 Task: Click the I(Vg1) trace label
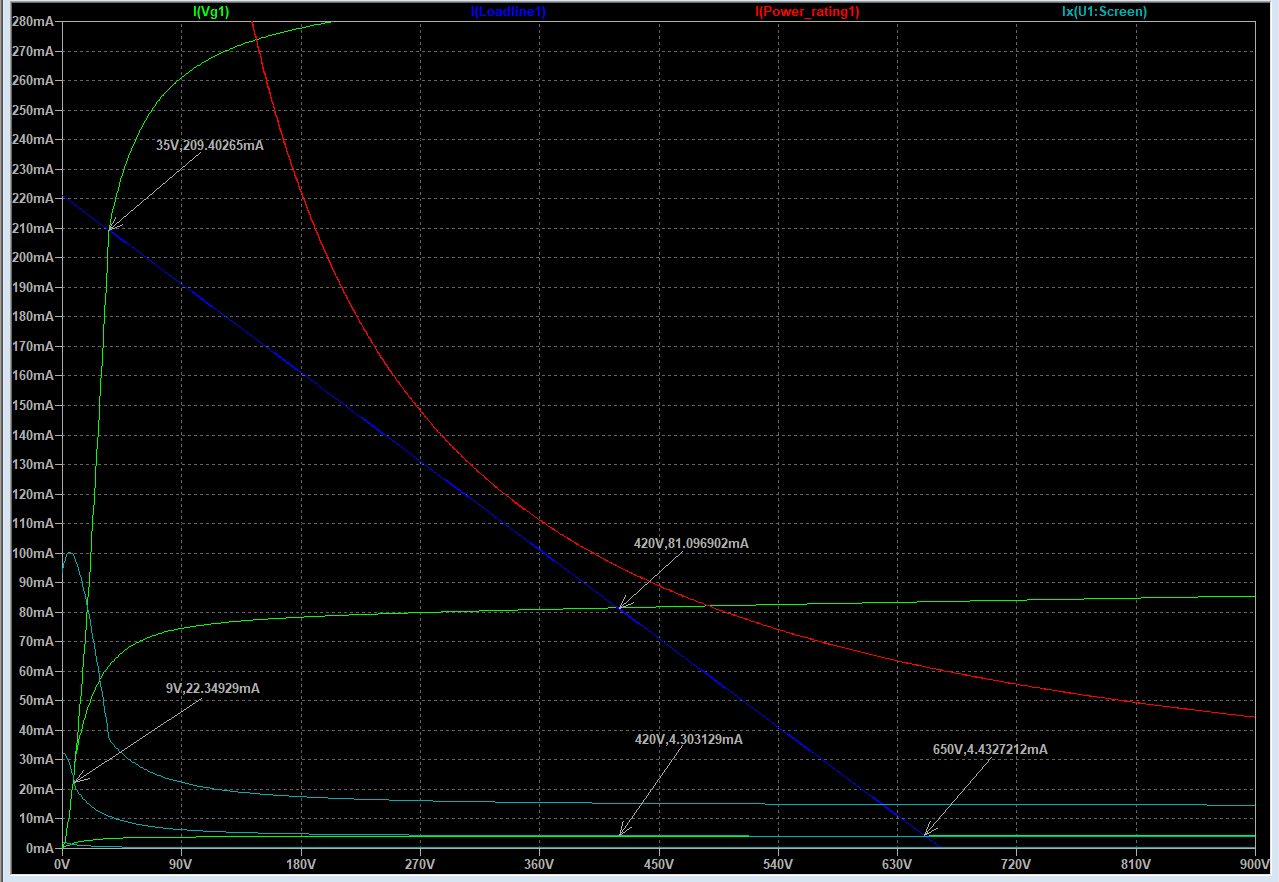pos(210,12)
